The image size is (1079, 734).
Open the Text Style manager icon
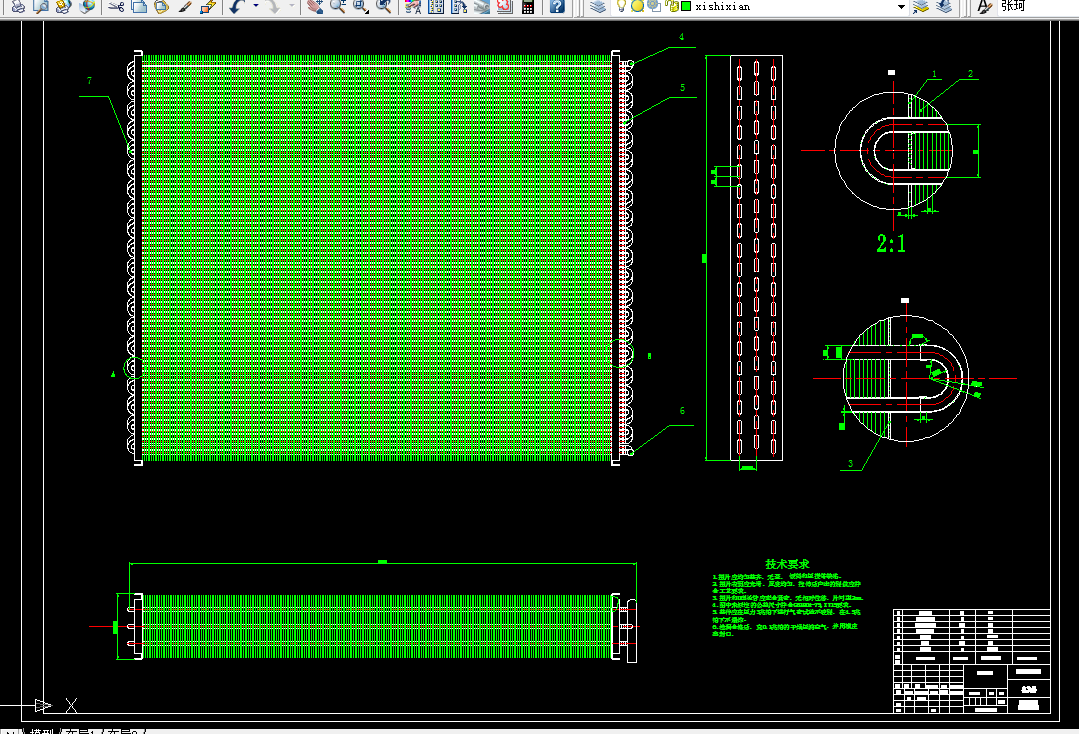(985, 6)
